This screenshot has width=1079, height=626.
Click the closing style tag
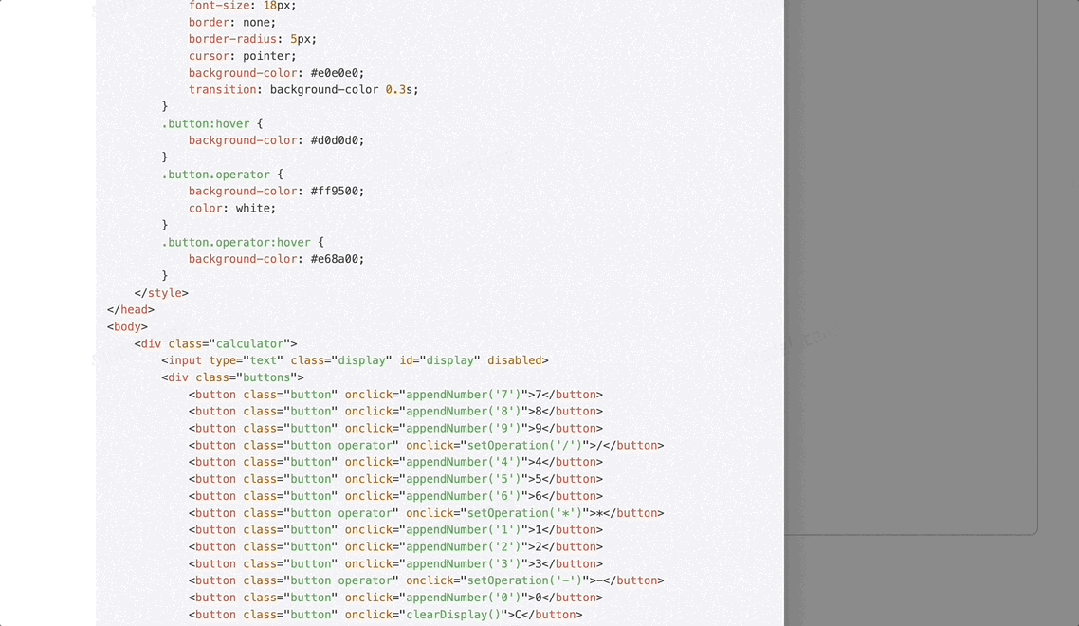pos(161,293)
